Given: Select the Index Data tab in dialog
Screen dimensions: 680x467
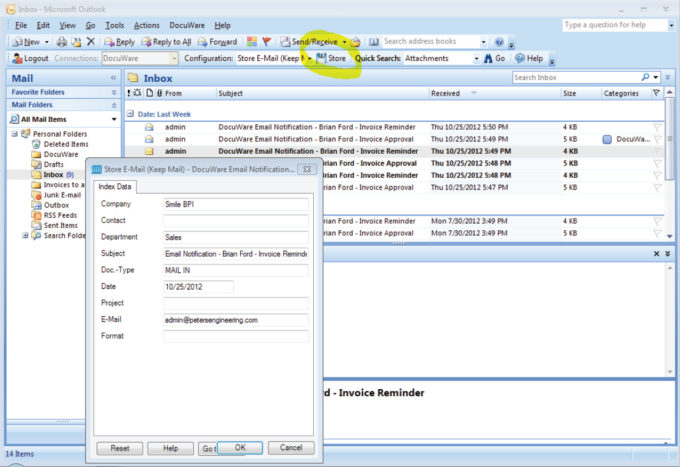Looking at the screenshot, I should (x=115, y=187).
